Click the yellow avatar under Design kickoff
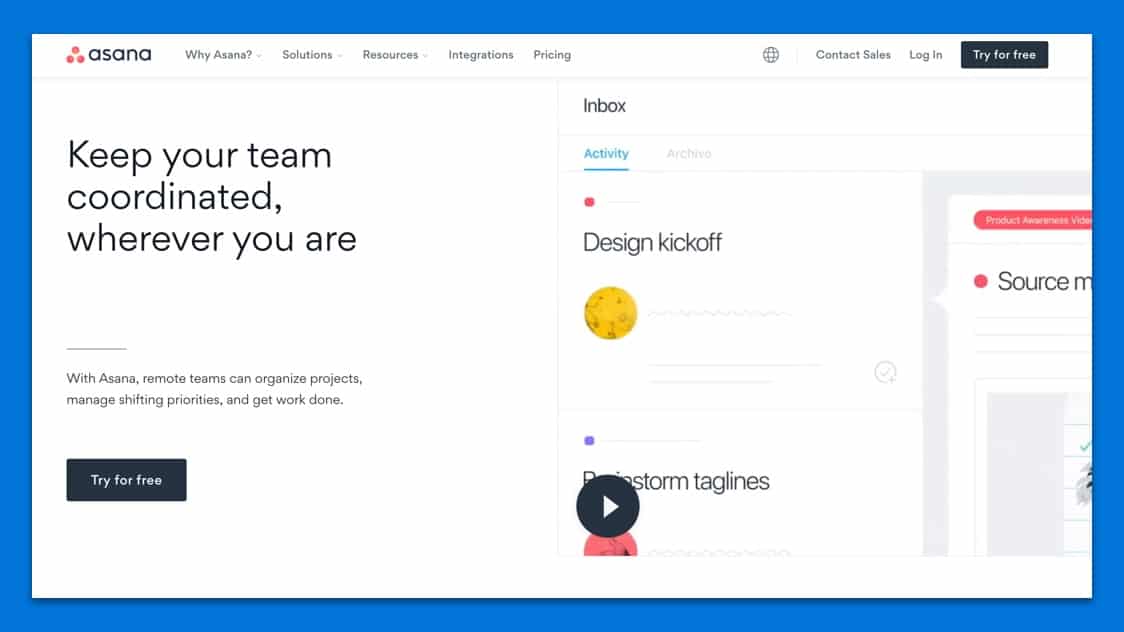 coord(610,313)
